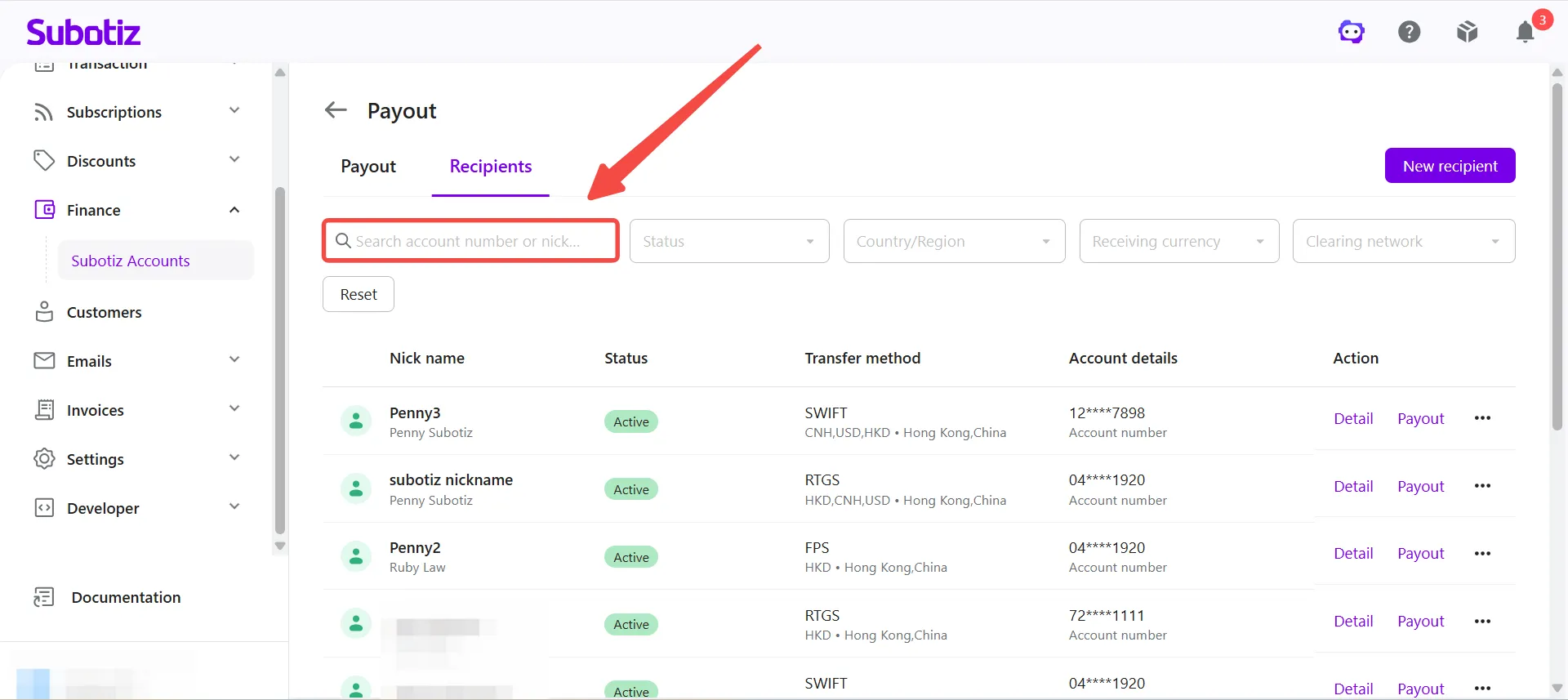
Task: Start Payout for subotiz nickname
Action: coord(1421,486)
